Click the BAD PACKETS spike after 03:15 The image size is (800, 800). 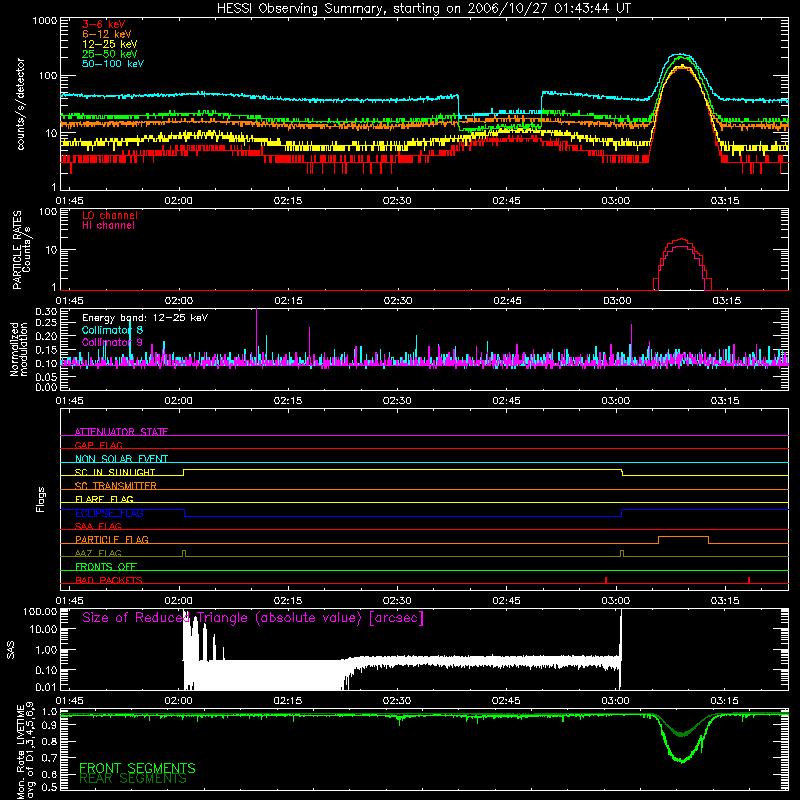(x=748, y=580)
